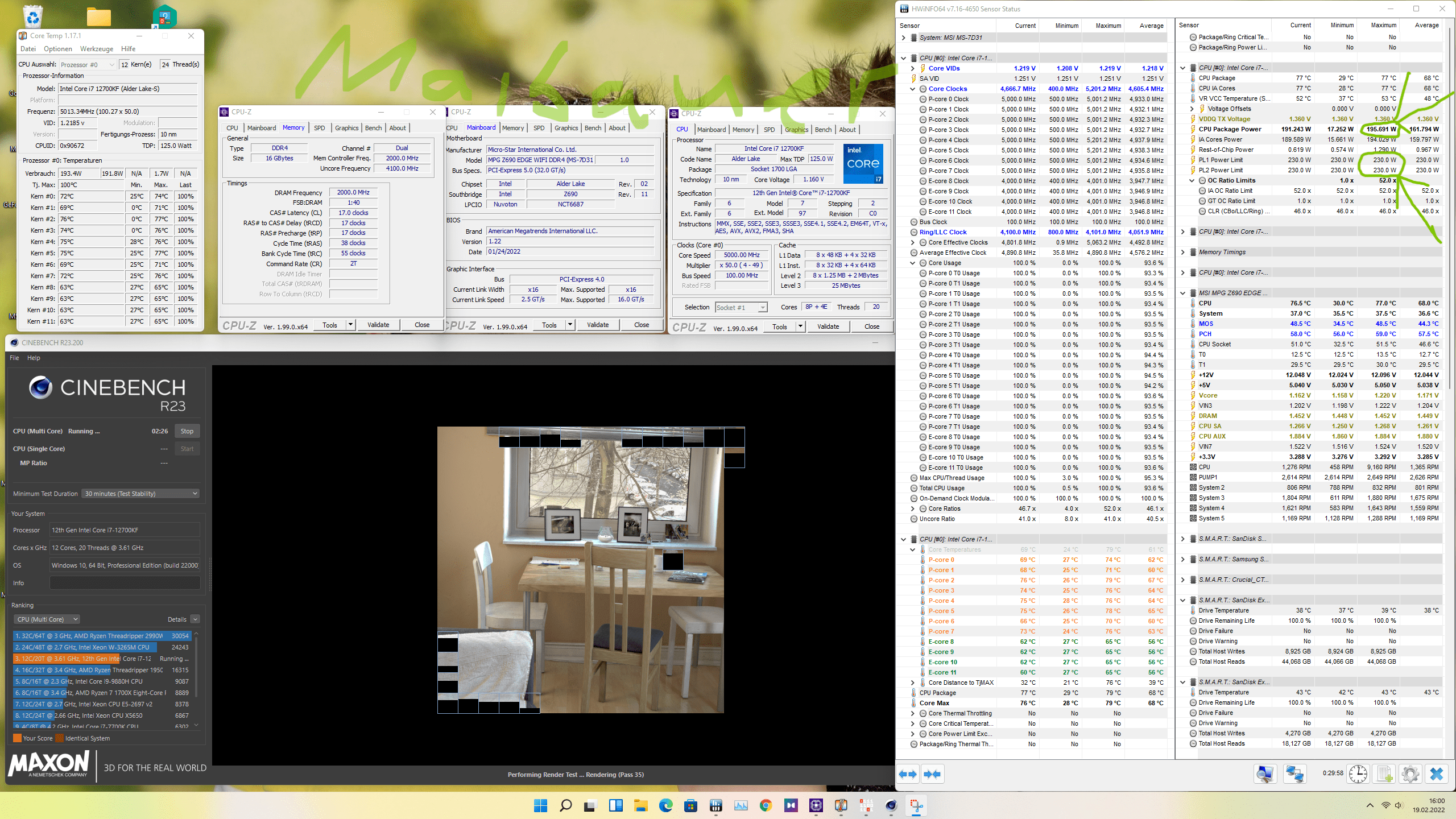The image size is (1456, 819).
Task: Collapse Core Usage group in HWiNFO
Action: tap(913, 263)
